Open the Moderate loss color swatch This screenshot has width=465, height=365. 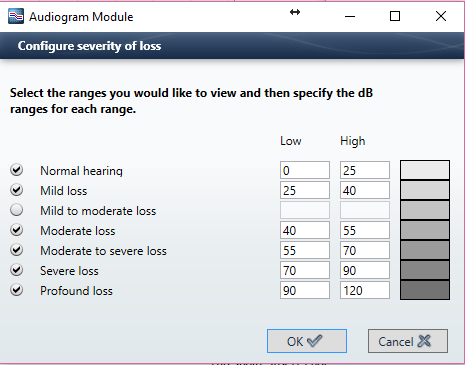click(425, 230)
